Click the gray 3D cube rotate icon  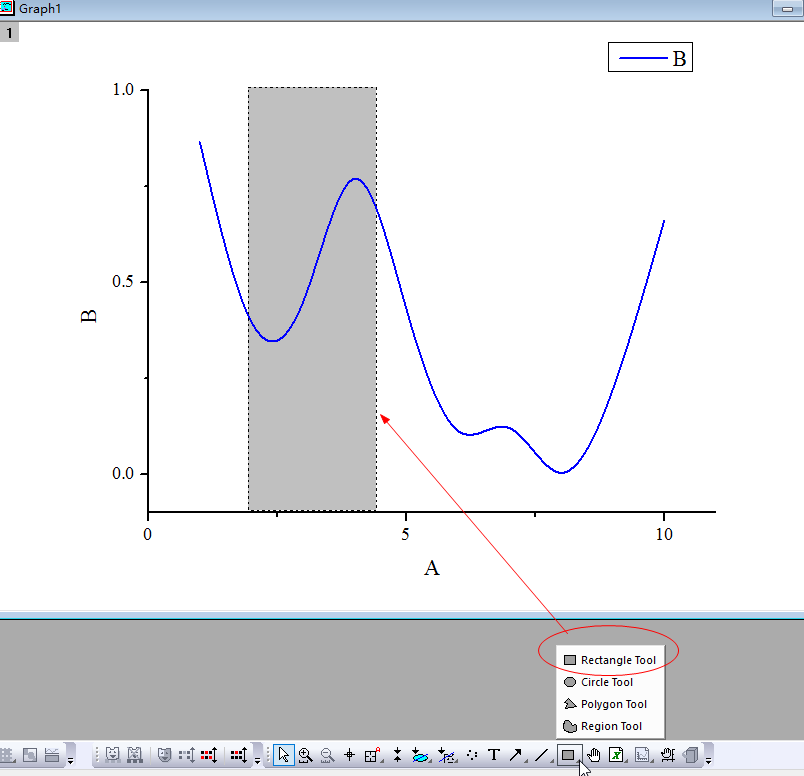tap(691, 755)
